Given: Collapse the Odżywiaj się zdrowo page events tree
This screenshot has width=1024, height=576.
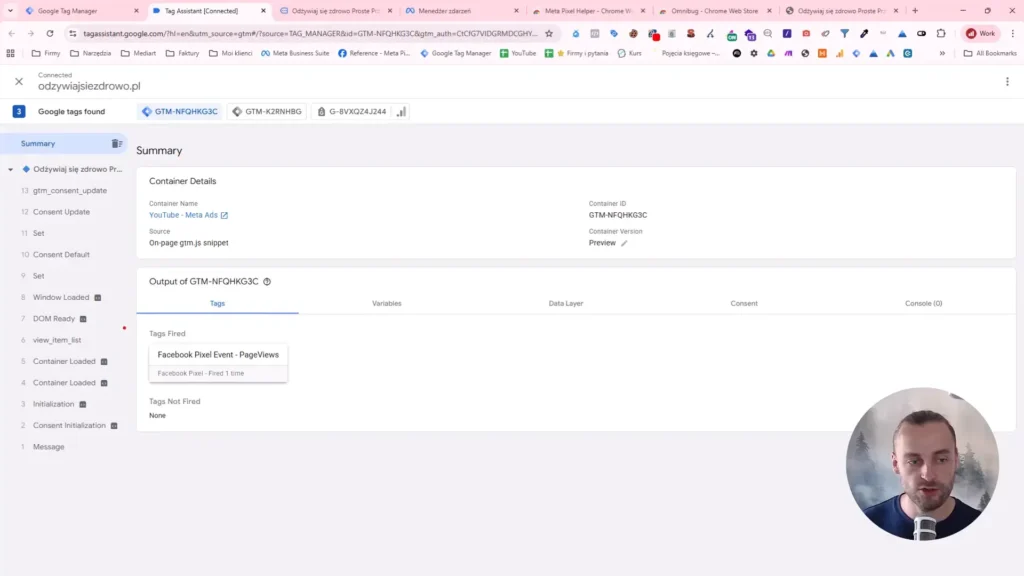Looking at the screenshot, I should 10,170.
